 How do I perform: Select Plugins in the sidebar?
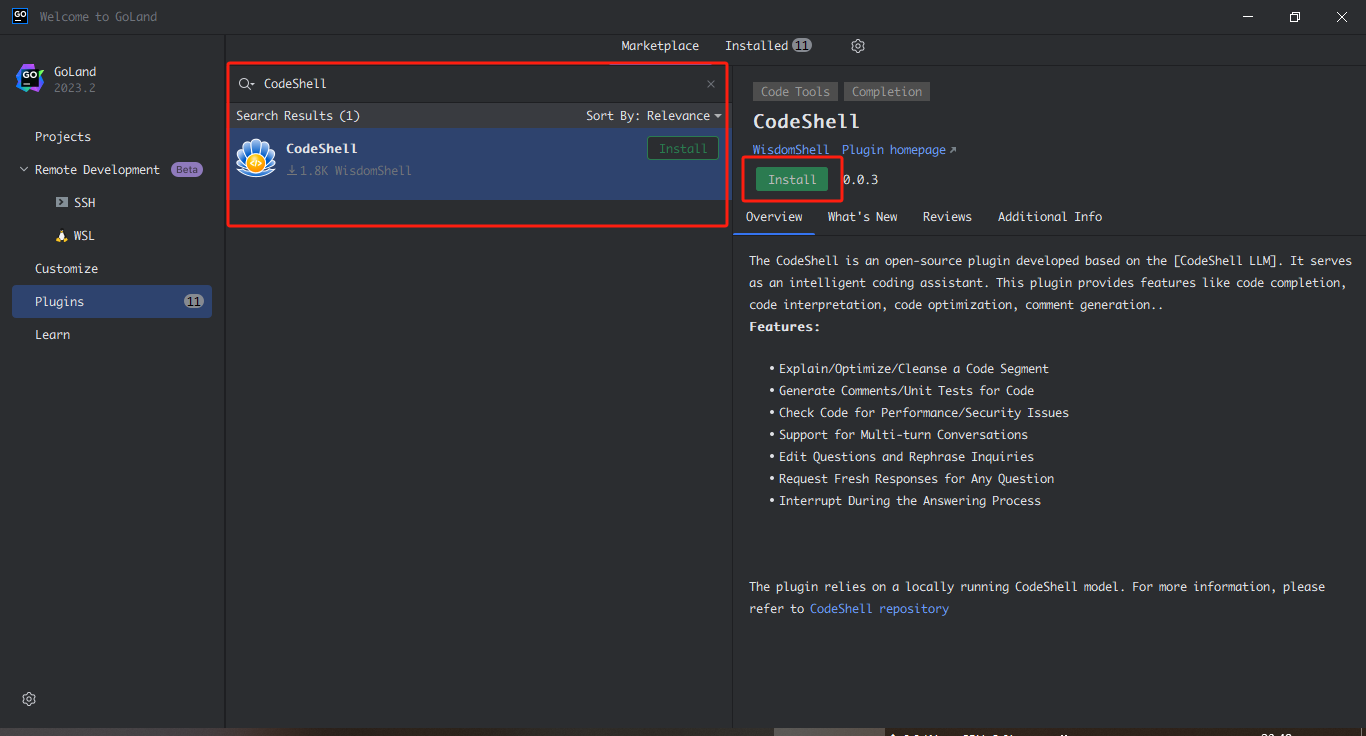coord(112,302)
